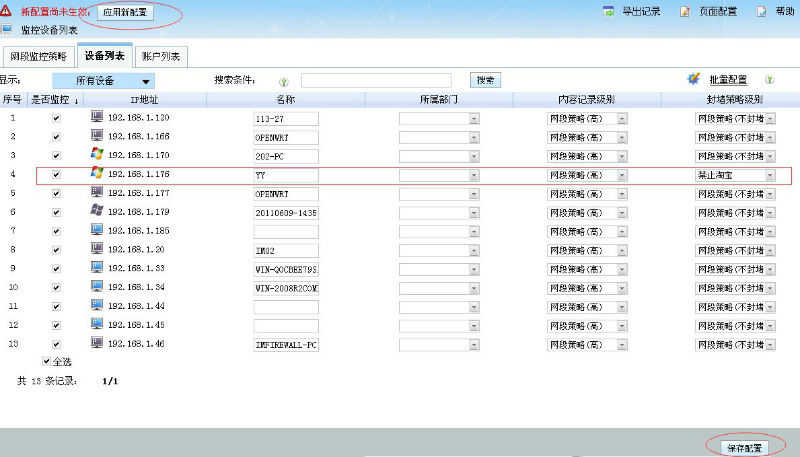This screenshot has width=800, height=457.
Task: Click the 保存配置 button
Action: [744, 447]
